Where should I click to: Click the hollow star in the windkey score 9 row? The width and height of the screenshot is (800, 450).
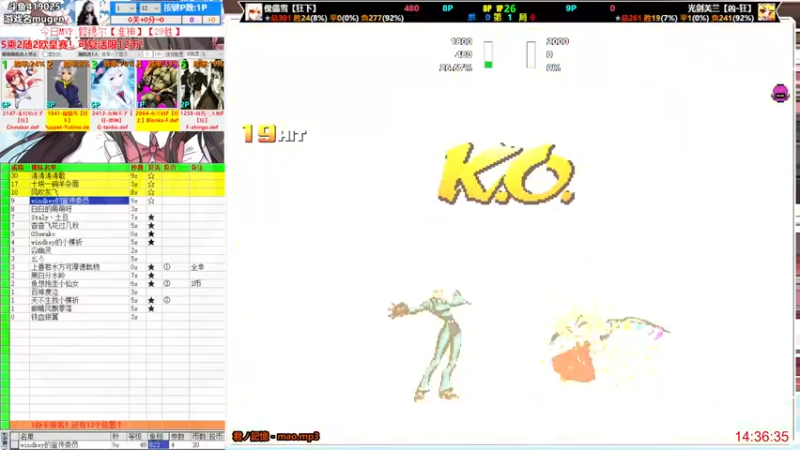point(151,201)
